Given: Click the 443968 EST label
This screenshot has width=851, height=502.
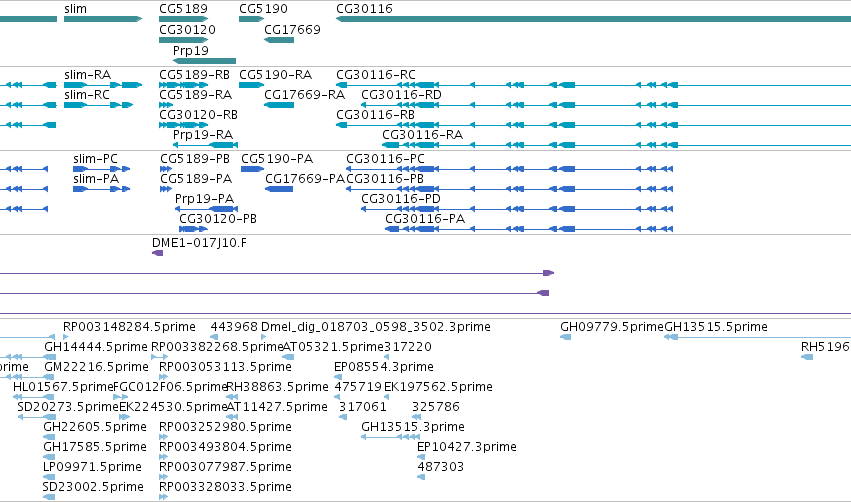Looking at the screenshot, I should pos(234,327).
